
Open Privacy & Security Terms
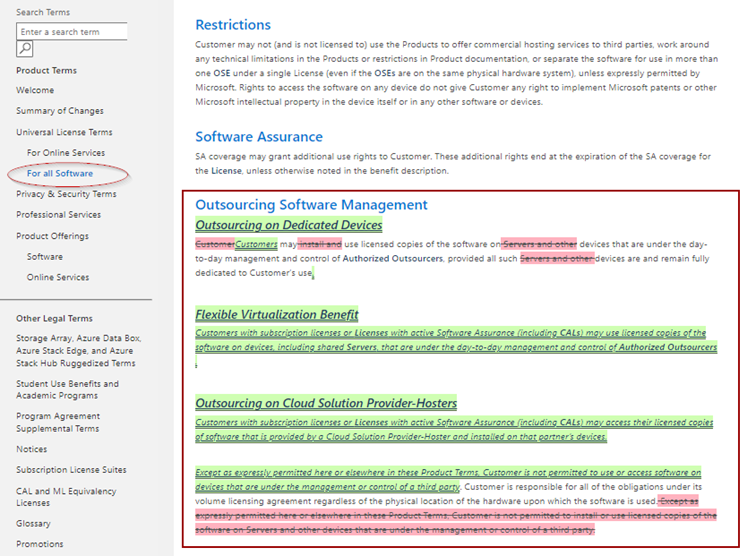(x=66, y=194)
